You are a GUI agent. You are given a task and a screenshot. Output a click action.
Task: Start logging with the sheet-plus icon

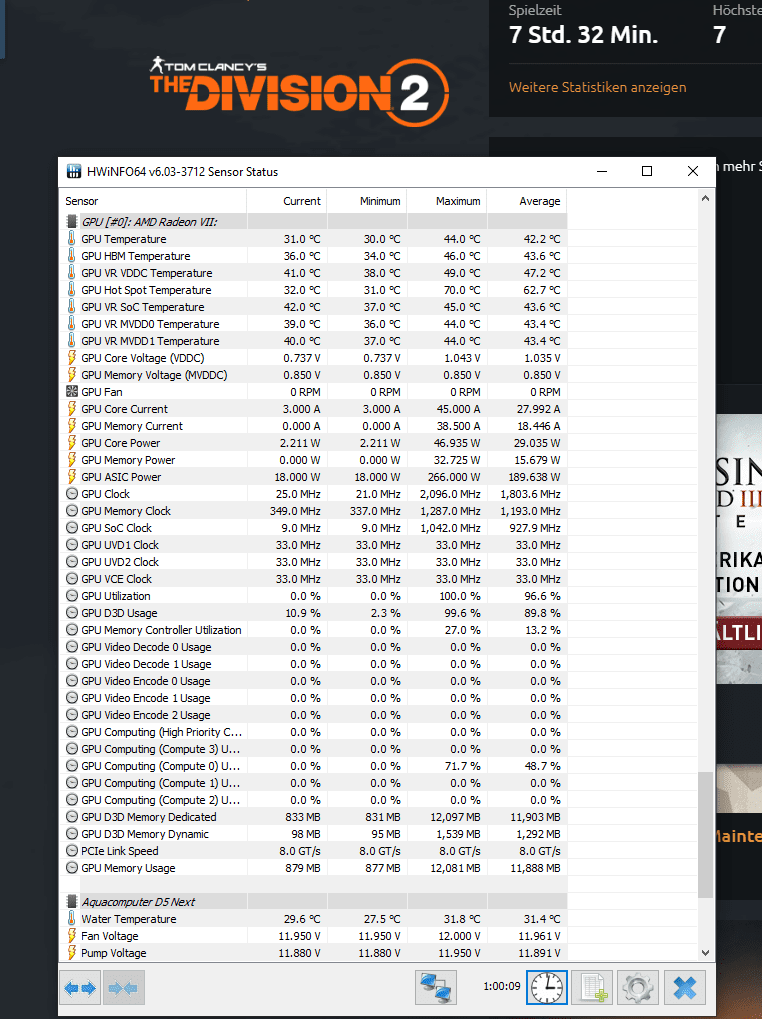pyautogui.click(x=593, y=988)
